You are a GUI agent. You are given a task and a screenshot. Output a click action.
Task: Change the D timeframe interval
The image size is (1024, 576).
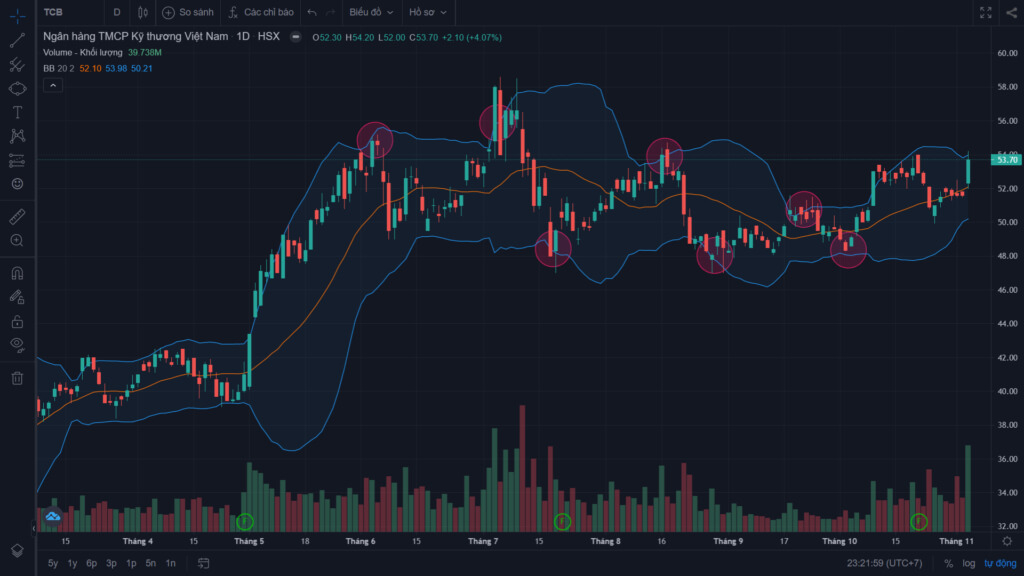coord(117,12)
